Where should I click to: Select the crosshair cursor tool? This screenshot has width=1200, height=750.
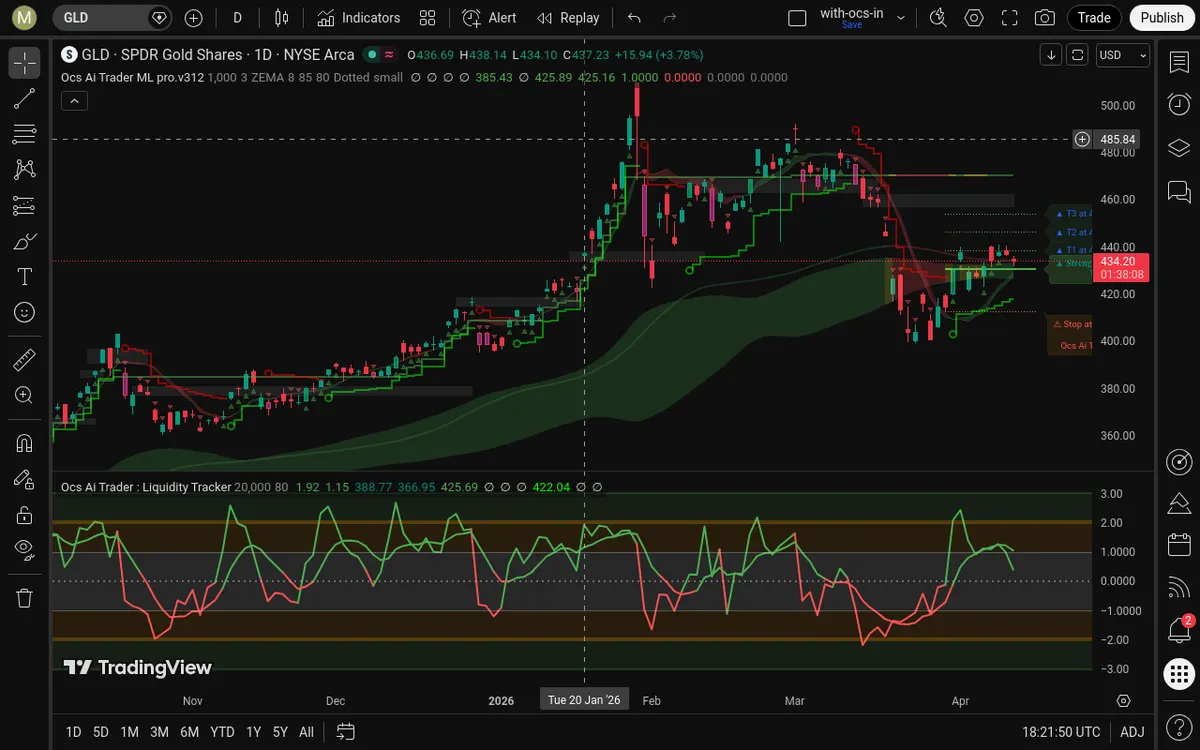(25, 62)
